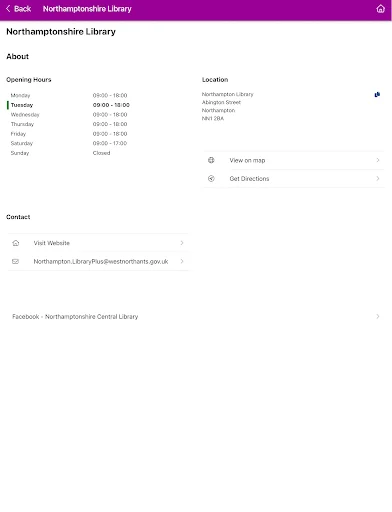This screenshot has height=512, width=392.
Task: Open View on map
Action: coord(294,160)
